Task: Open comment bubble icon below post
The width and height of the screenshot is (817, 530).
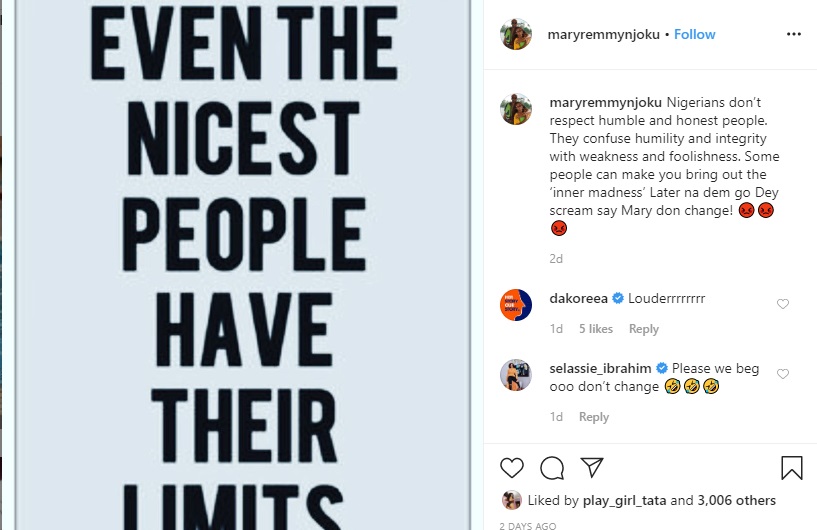Action: tap(551, 468)
